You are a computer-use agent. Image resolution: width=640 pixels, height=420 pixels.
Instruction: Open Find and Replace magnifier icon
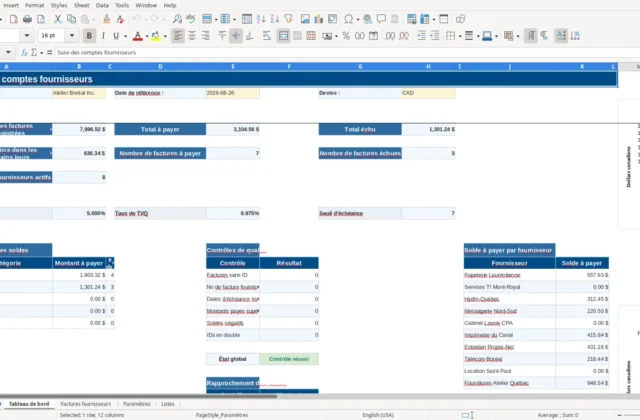point(177,19)
